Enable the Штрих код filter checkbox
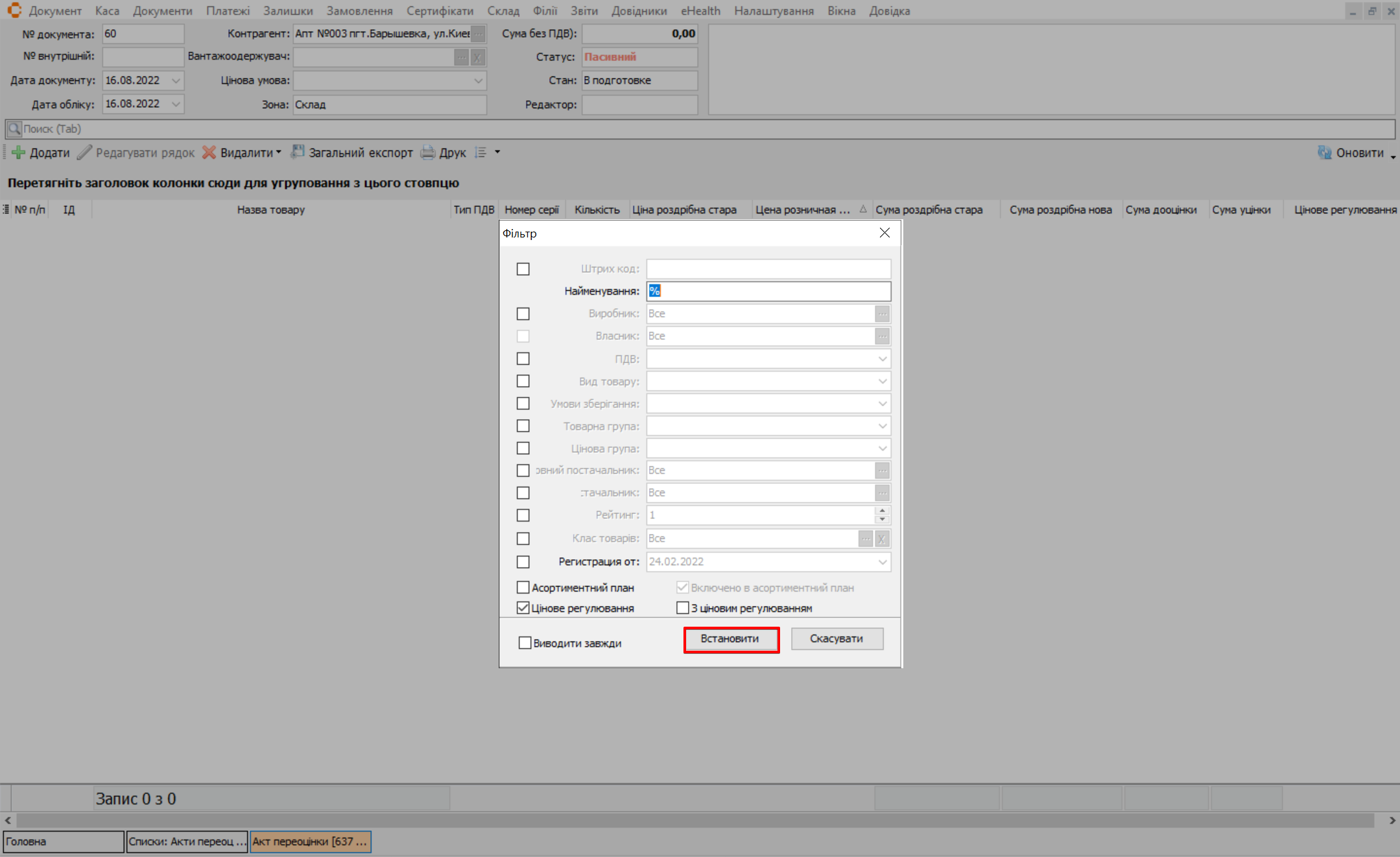1400x857 pixels. point(523,269)
